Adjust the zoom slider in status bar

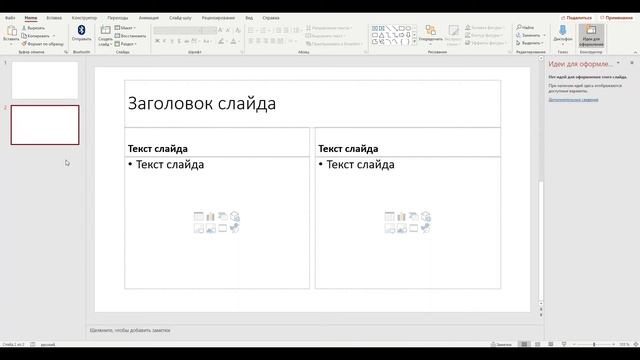(x=594, y=344)
